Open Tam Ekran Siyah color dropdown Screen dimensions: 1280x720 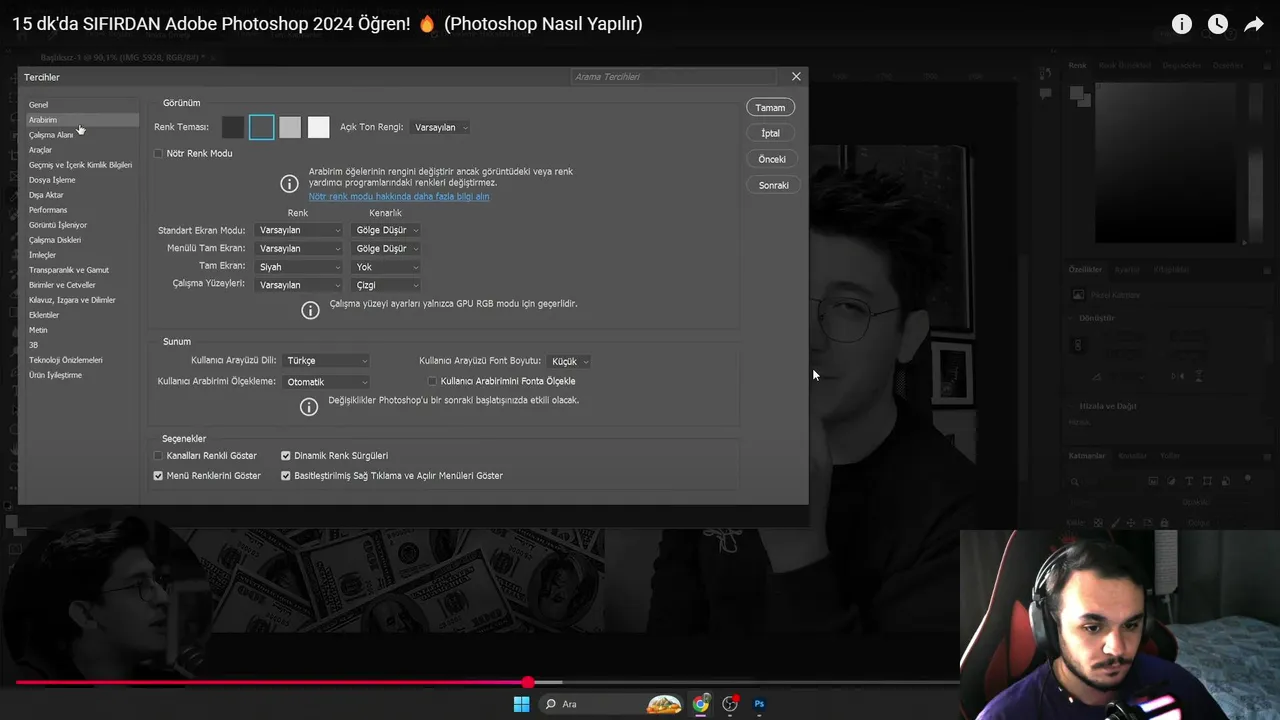point(299,267)
